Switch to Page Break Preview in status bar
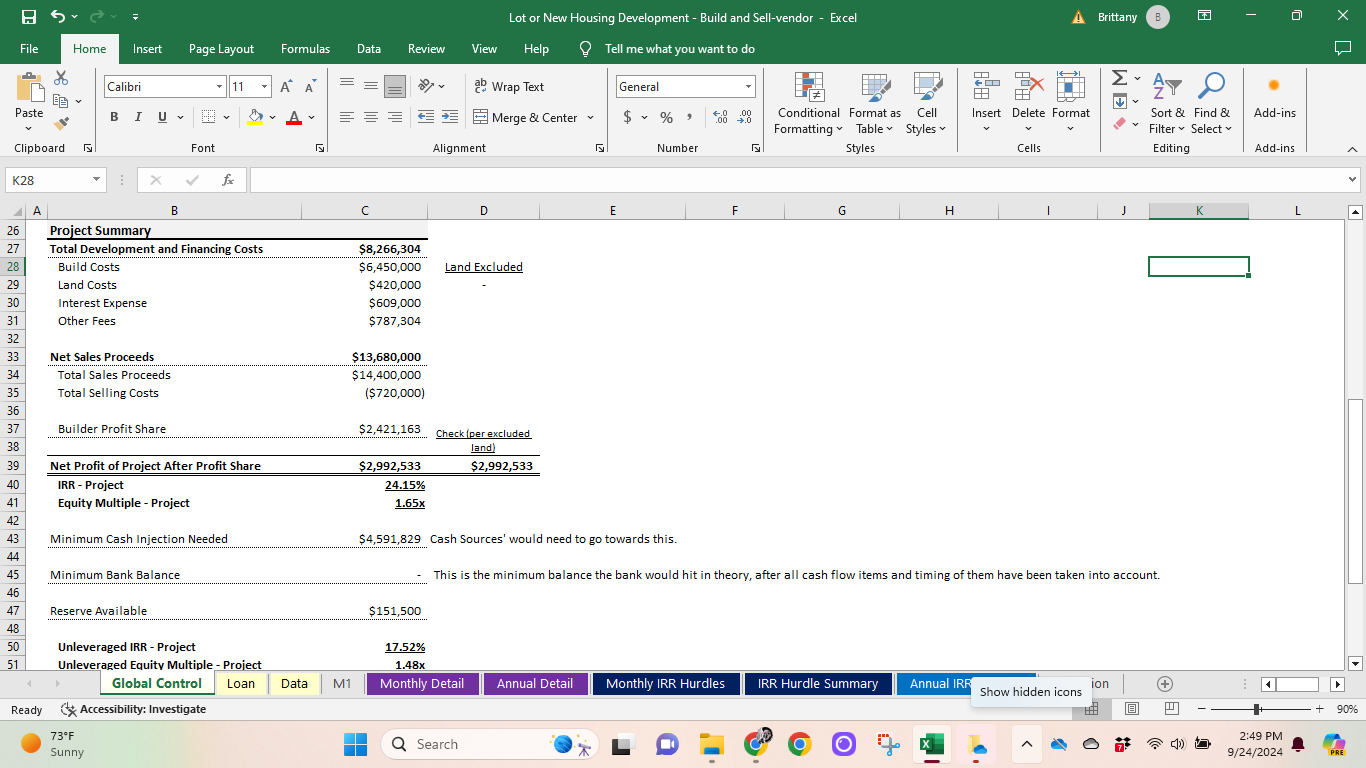 pyautogui.click(x=1172, y=709)
